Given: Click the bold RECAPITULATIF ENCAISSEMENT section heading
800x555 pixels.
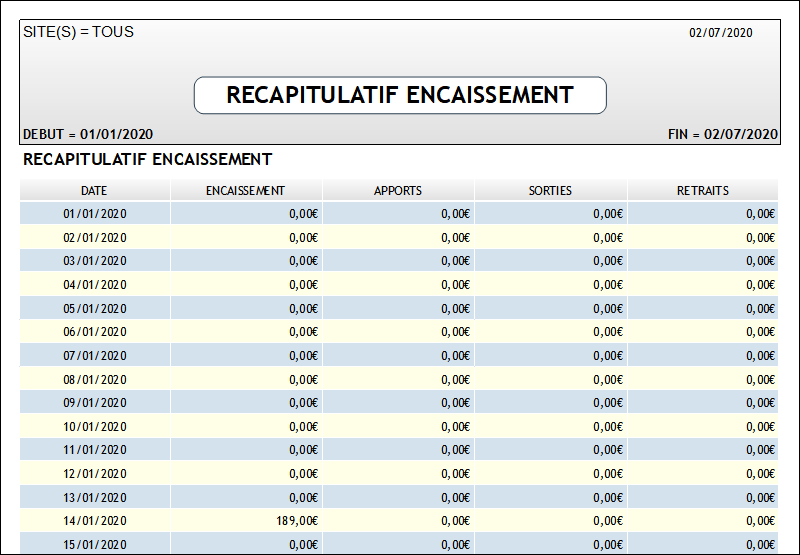Looking at the screenshot, I should [147, 159].
